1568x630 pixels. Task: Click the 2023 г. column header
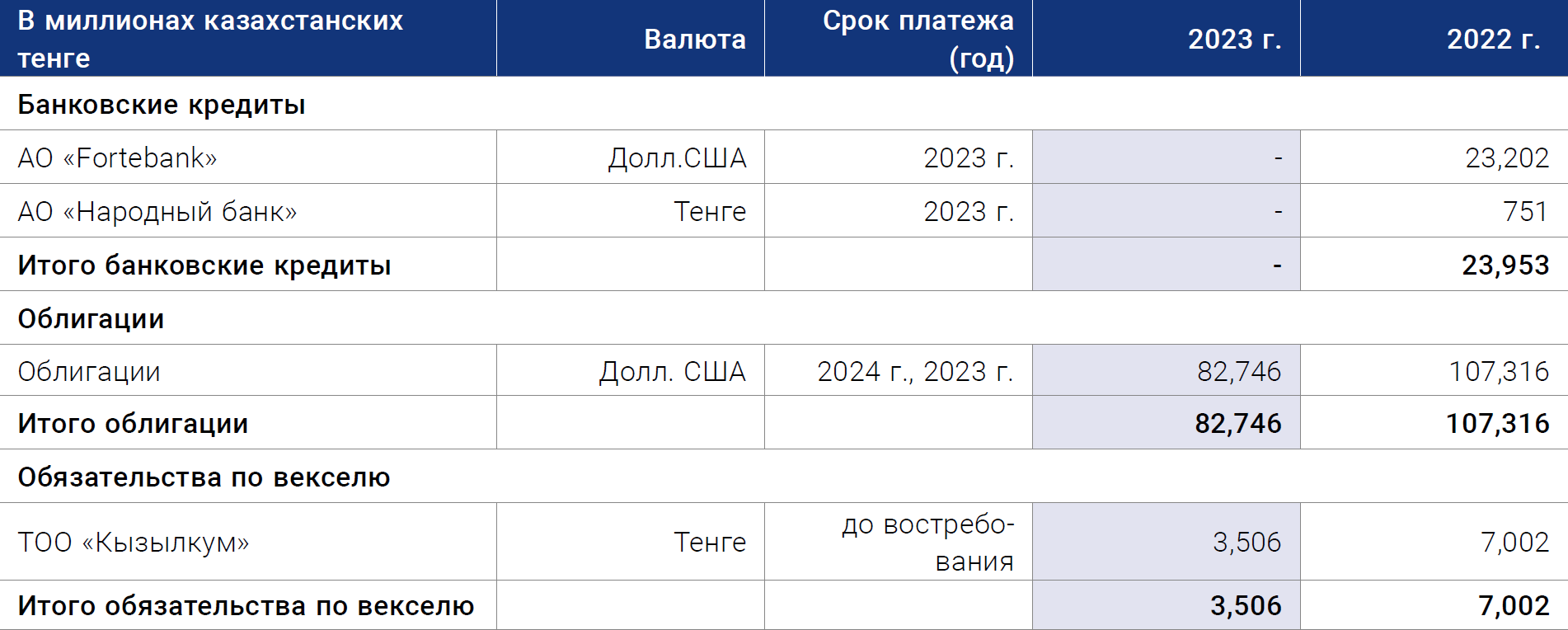pos(1234,39)
